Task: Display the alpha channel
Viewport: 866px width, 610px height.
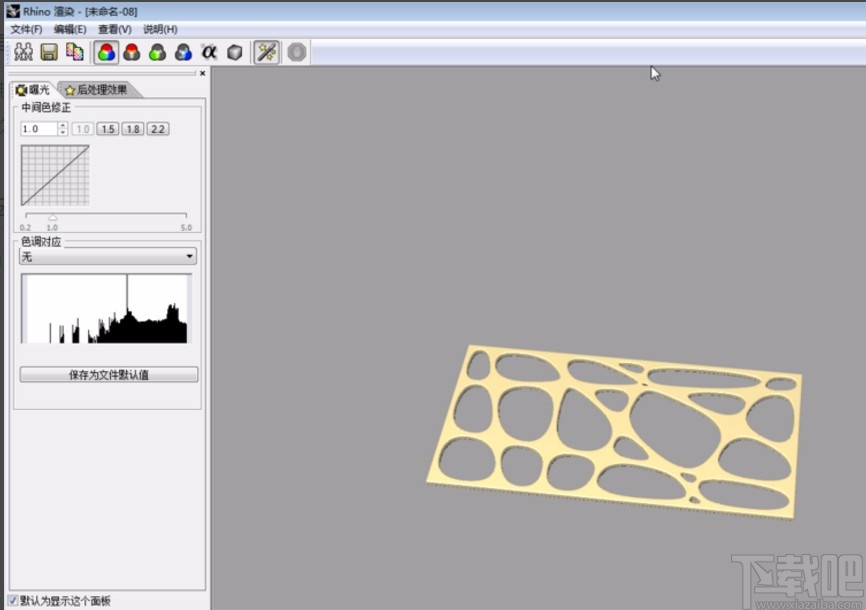Action: 209,52
